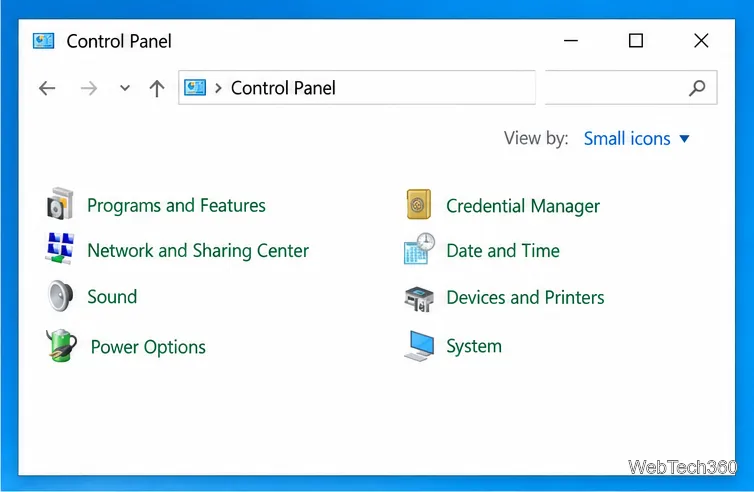Click the Control Panel icon in address bar

tap(195, 88)
